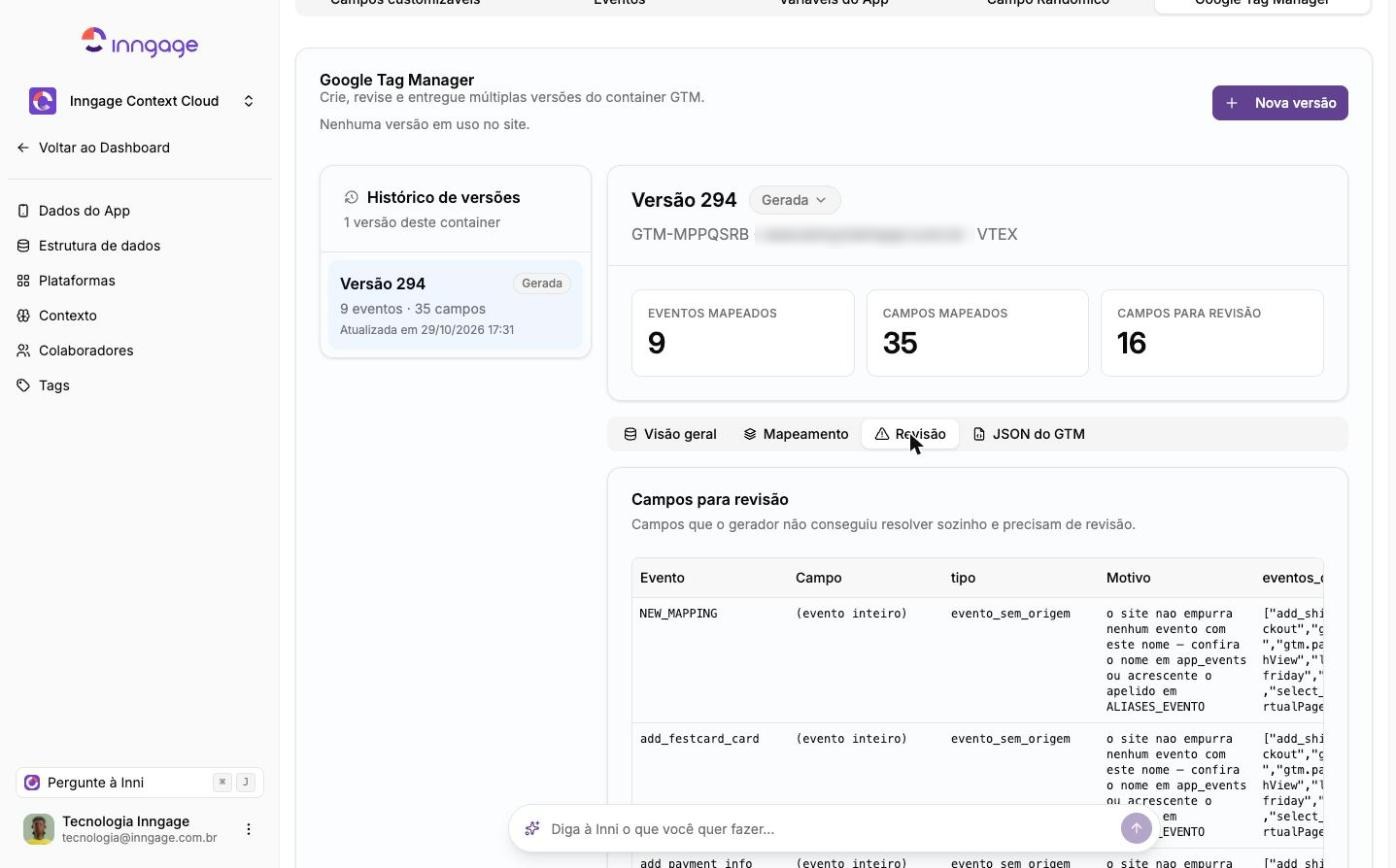This screenshot has height=868, width=1396.
Task: Click the Motivo column header
Action: 1129,578
